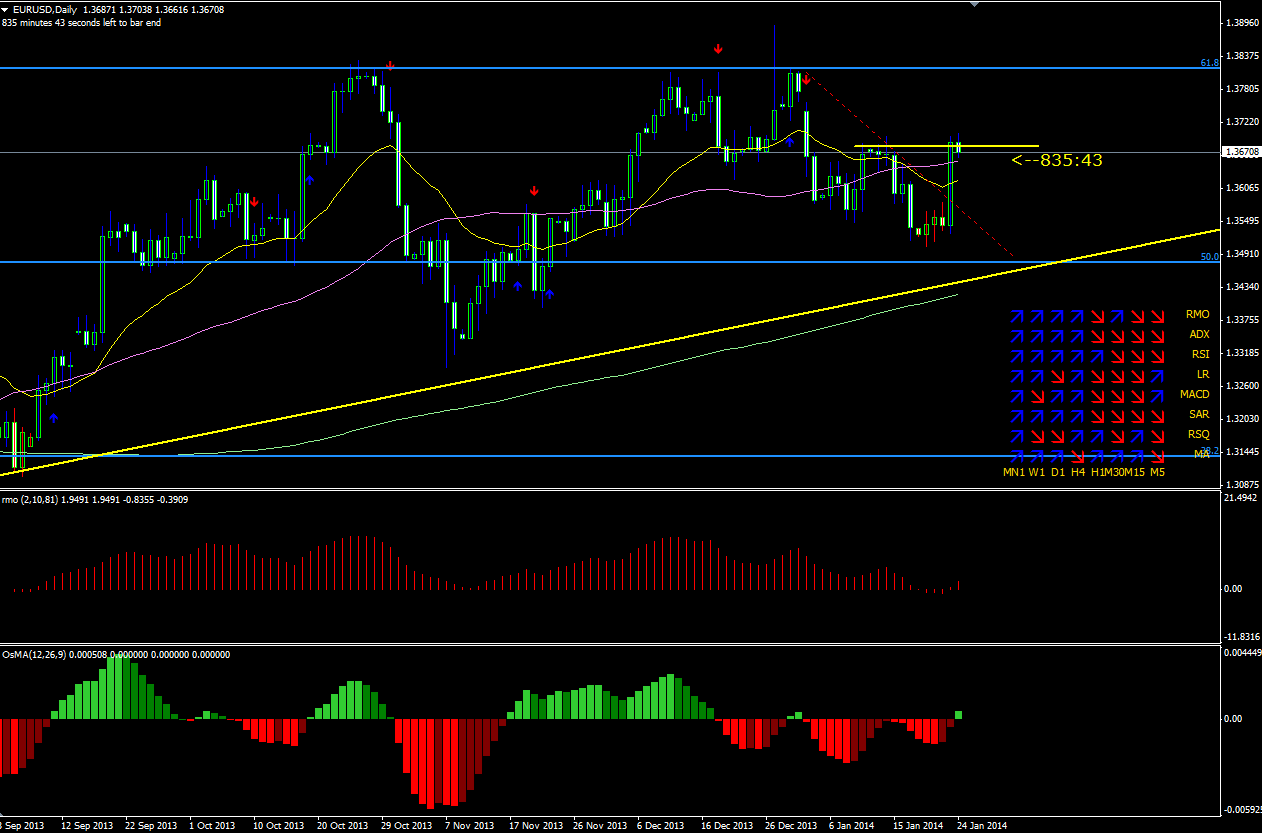Image resolution: width=1262 pixels, height=833 pixels.
Task: Click the RSQ red arrow in W1 column
Action: tap(1037, 436)
